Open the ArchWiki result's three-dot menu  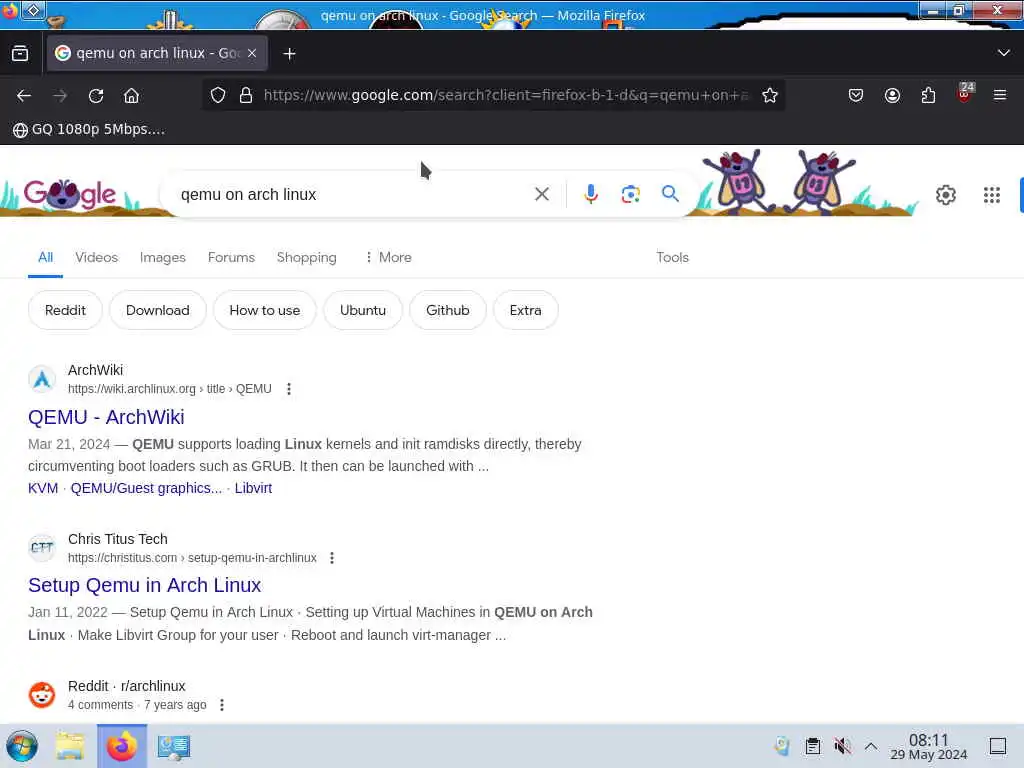point(289,389)
